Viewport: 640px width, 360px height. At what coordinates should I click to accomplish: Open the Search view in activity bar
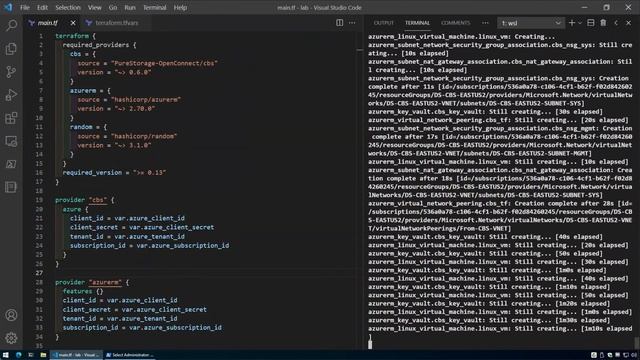(11, 25)
